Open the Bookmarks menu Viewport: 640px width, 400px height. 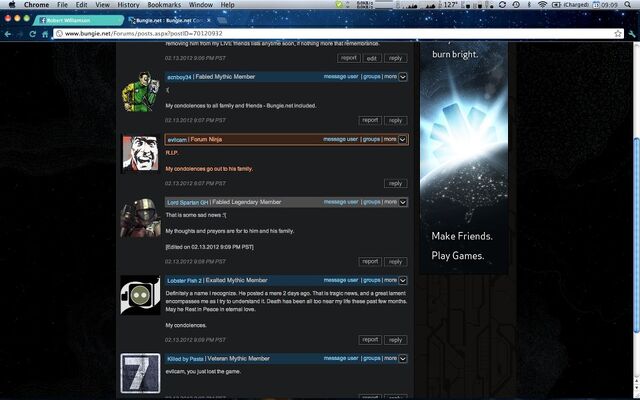pos(164,4)
